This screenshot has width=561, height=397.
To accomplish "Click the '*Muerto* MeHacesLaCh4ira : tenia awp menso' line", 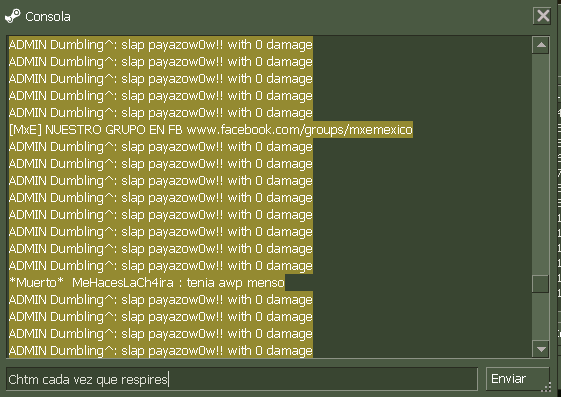I will [147, 283].
